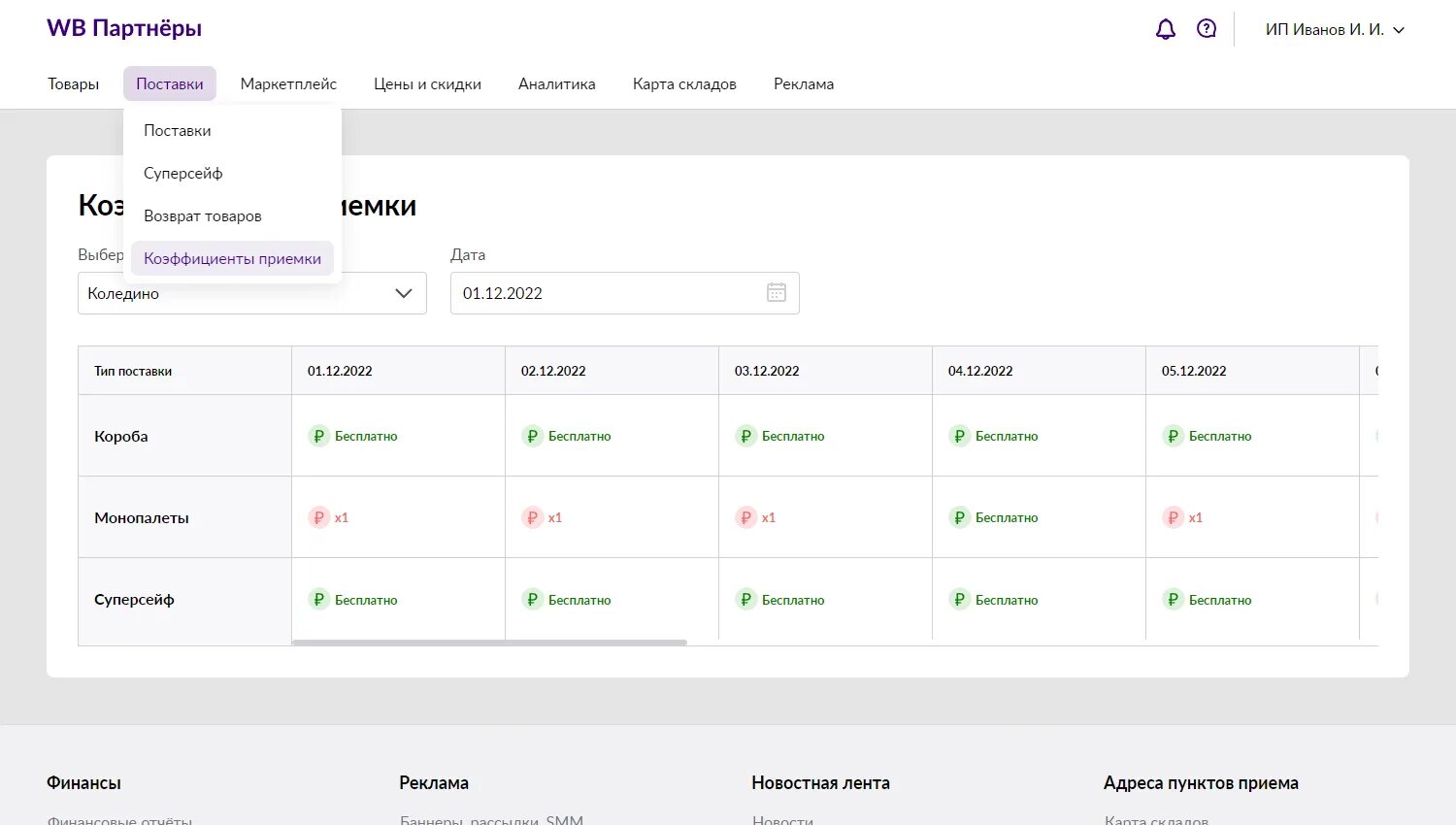Open the Реклама top menu
Screen dimensions: 1456x825
[804, 83]
